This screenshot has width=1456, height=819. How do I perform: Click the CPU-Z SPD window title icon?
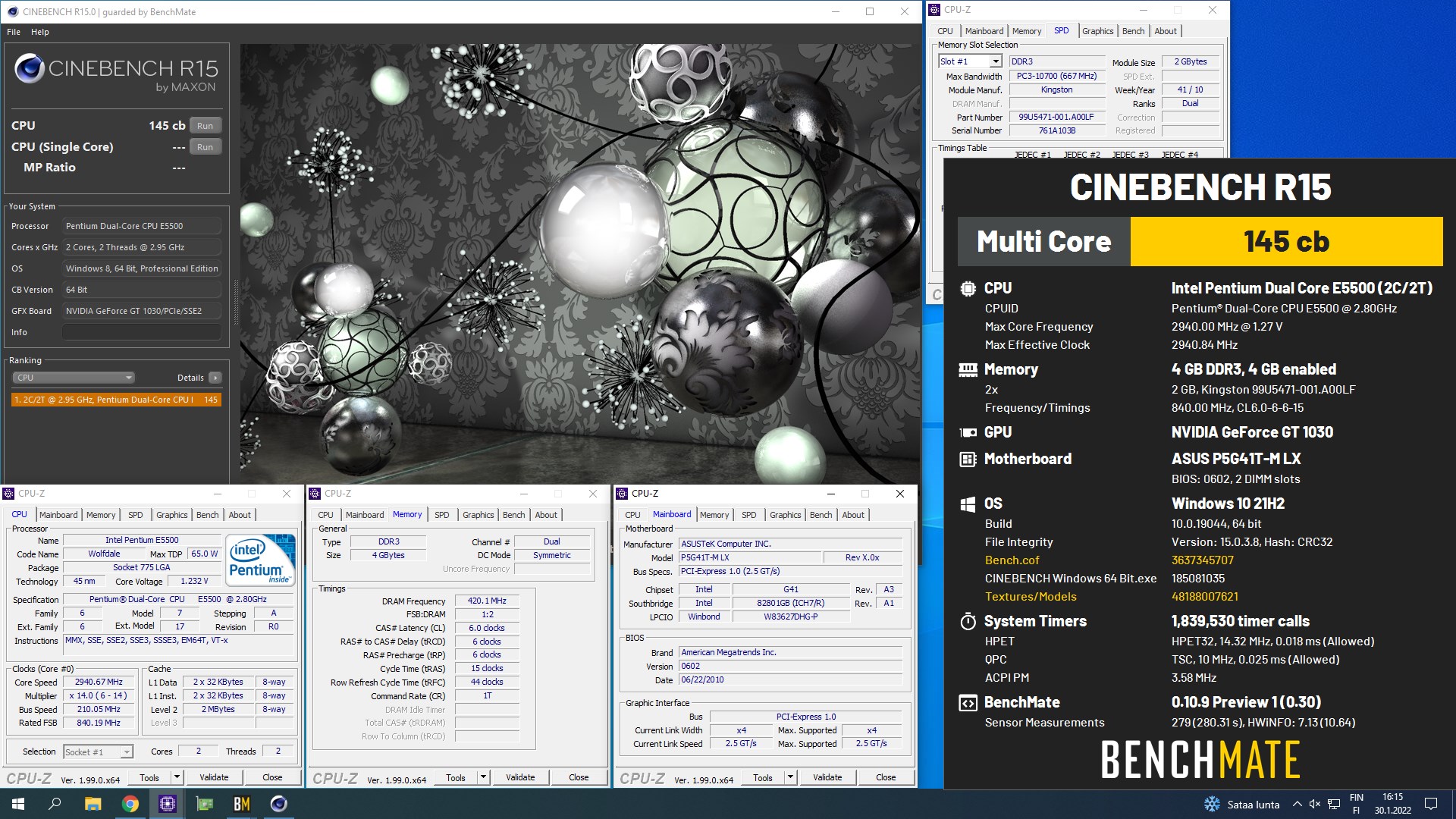[934, 10]
